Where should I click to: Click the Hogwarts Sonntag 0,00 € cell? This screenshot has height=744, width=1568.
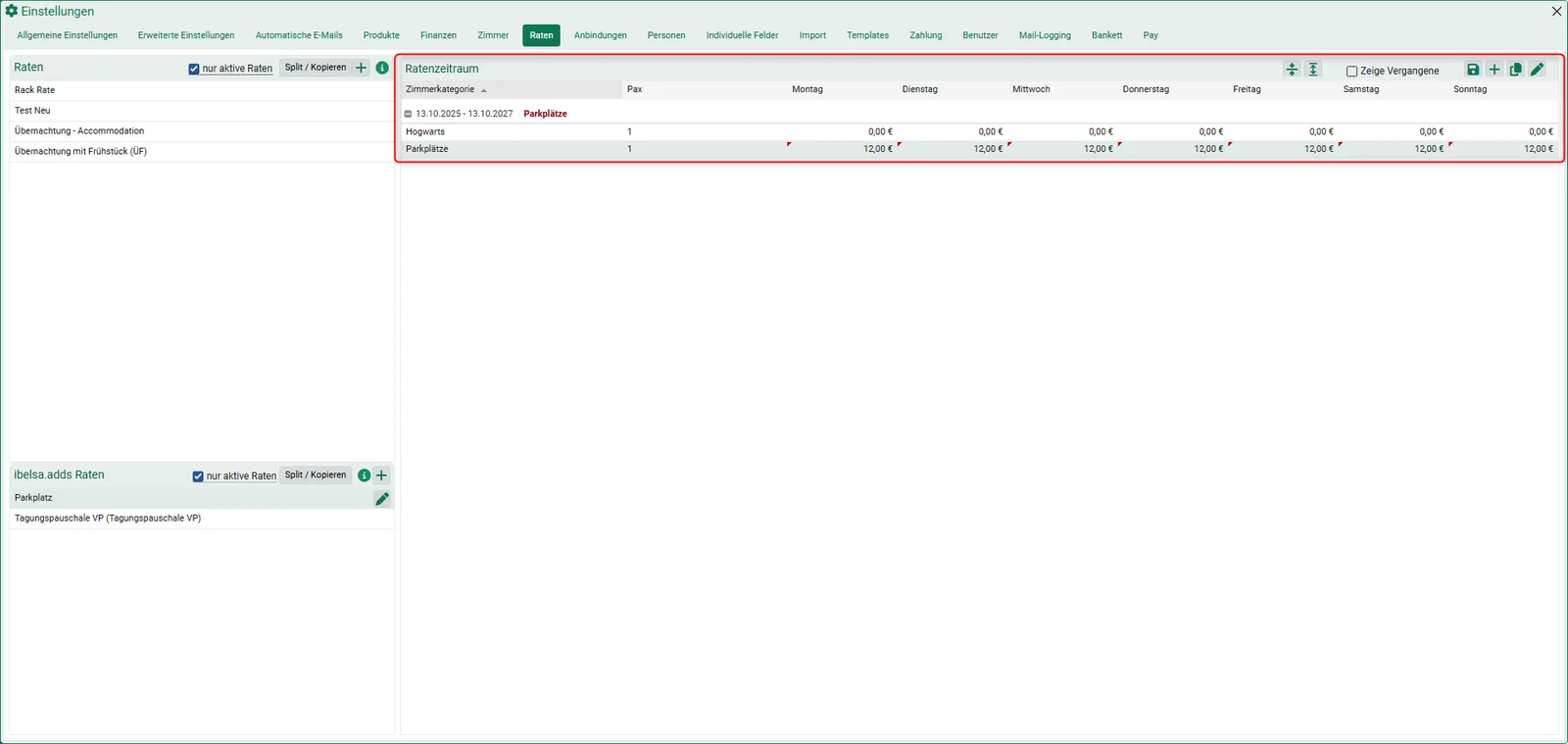(1503, 131)
